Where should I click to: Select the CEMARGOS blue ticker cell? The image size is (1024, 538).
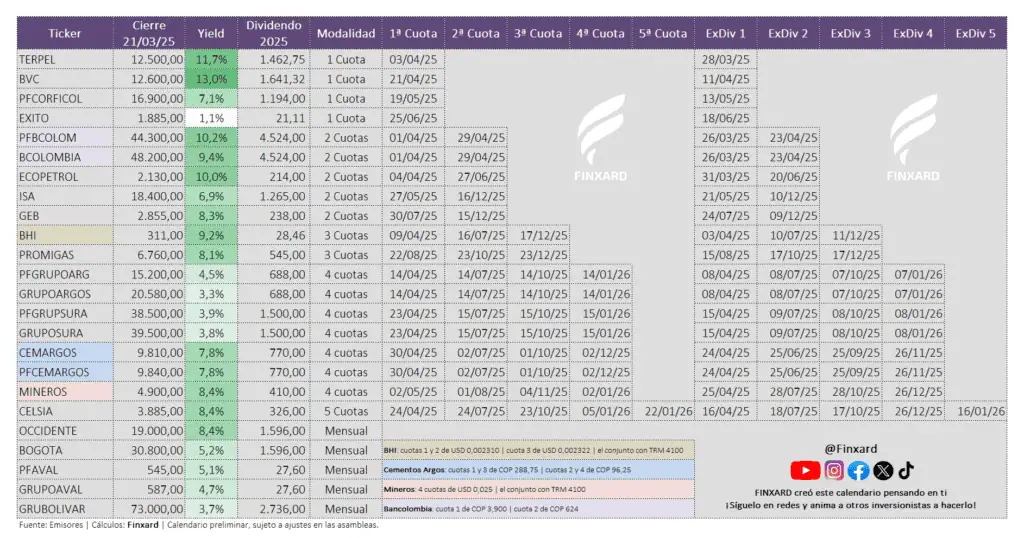coord(65,353)
